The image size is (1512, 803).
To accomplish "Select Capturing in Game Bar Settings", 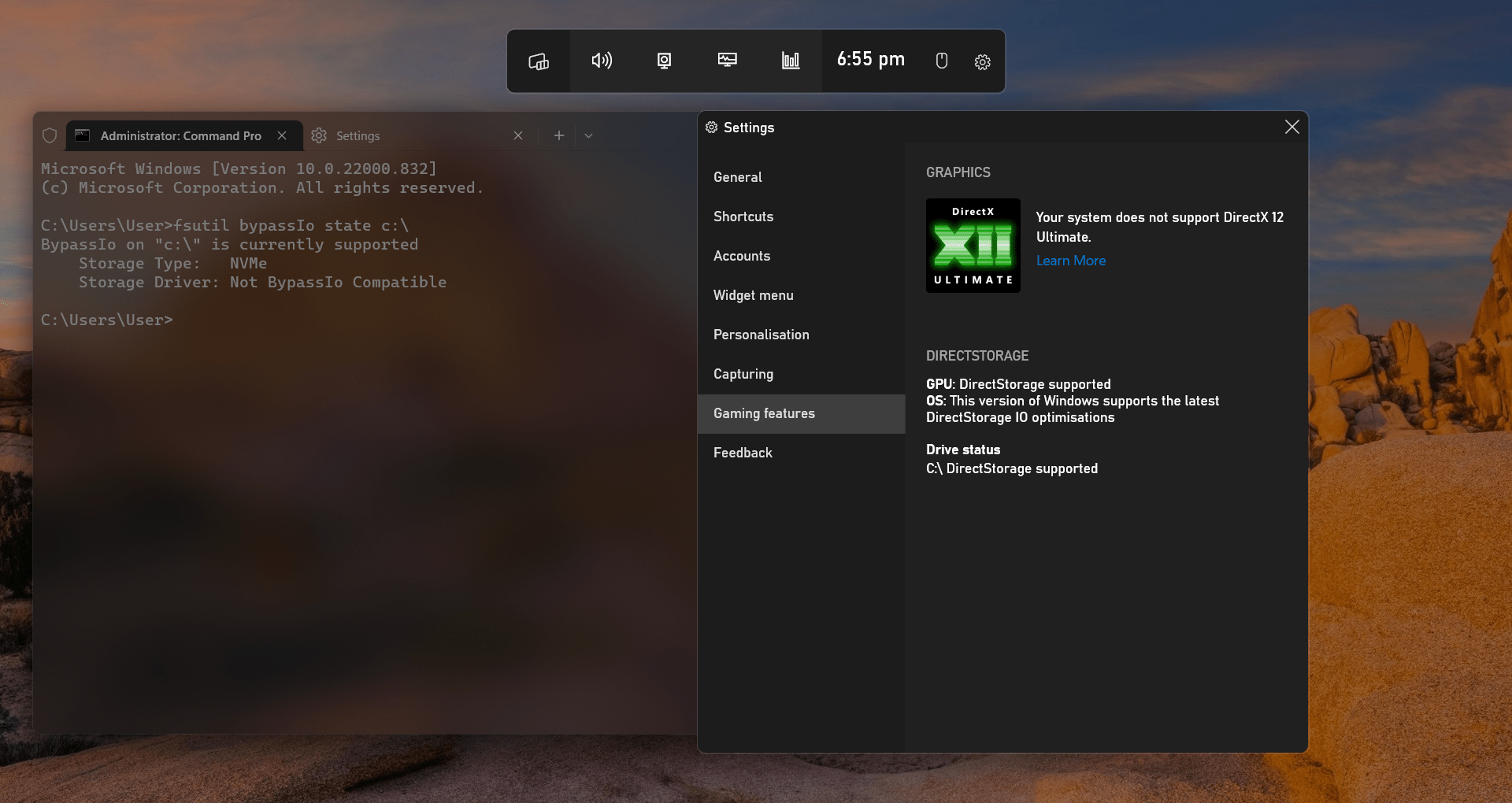I will tap(802, 374).
